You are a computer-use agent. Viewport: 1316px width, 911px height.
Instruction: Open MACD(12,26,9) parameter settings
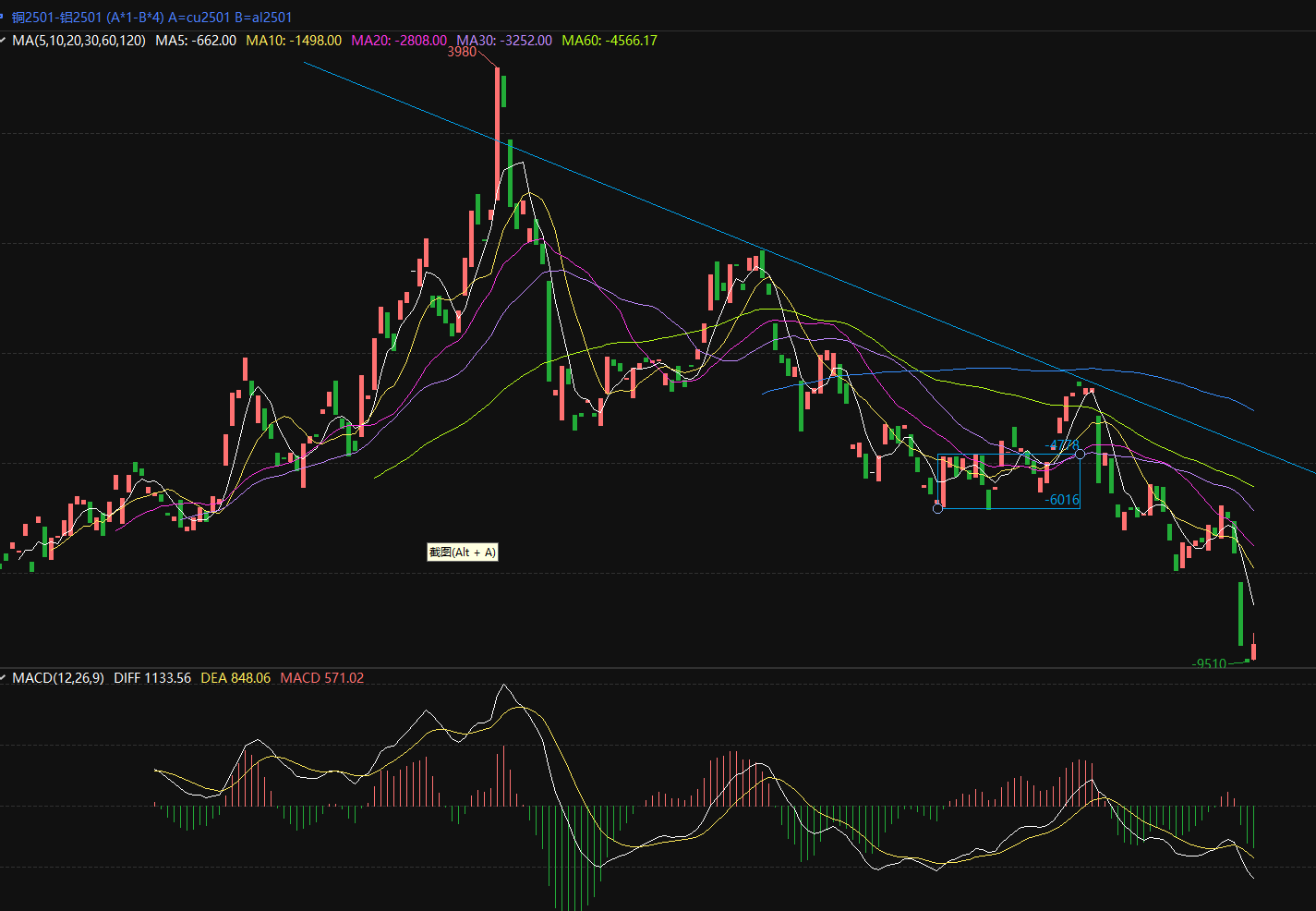coord(57,678)
